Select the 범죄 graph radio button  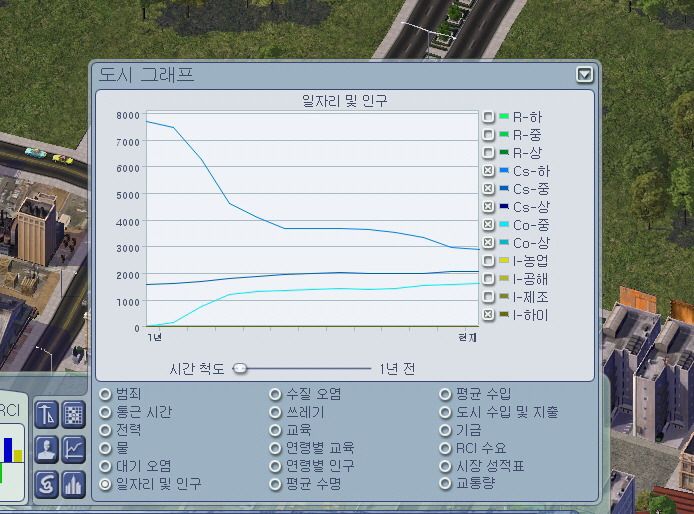(x=105, y=394)
